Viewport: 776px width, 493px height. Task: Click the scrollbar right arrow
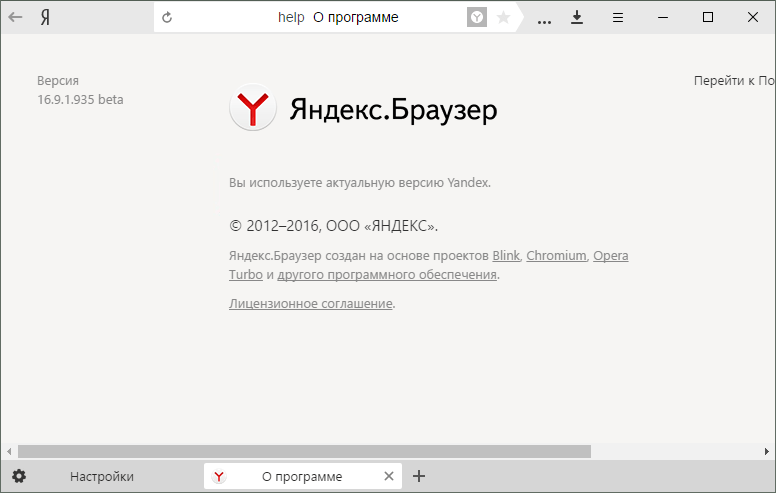[x=767, y=451]
